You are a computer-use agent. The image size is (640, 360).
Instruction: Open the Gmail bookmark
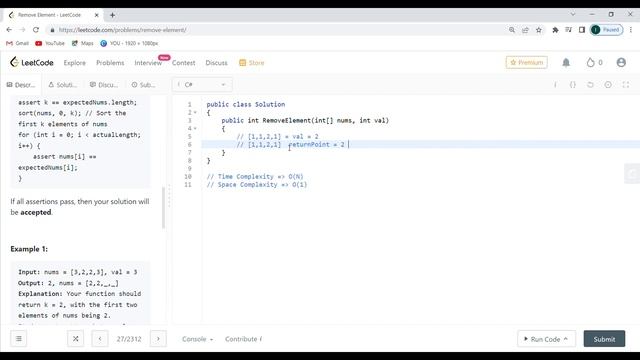pos(18,43)
